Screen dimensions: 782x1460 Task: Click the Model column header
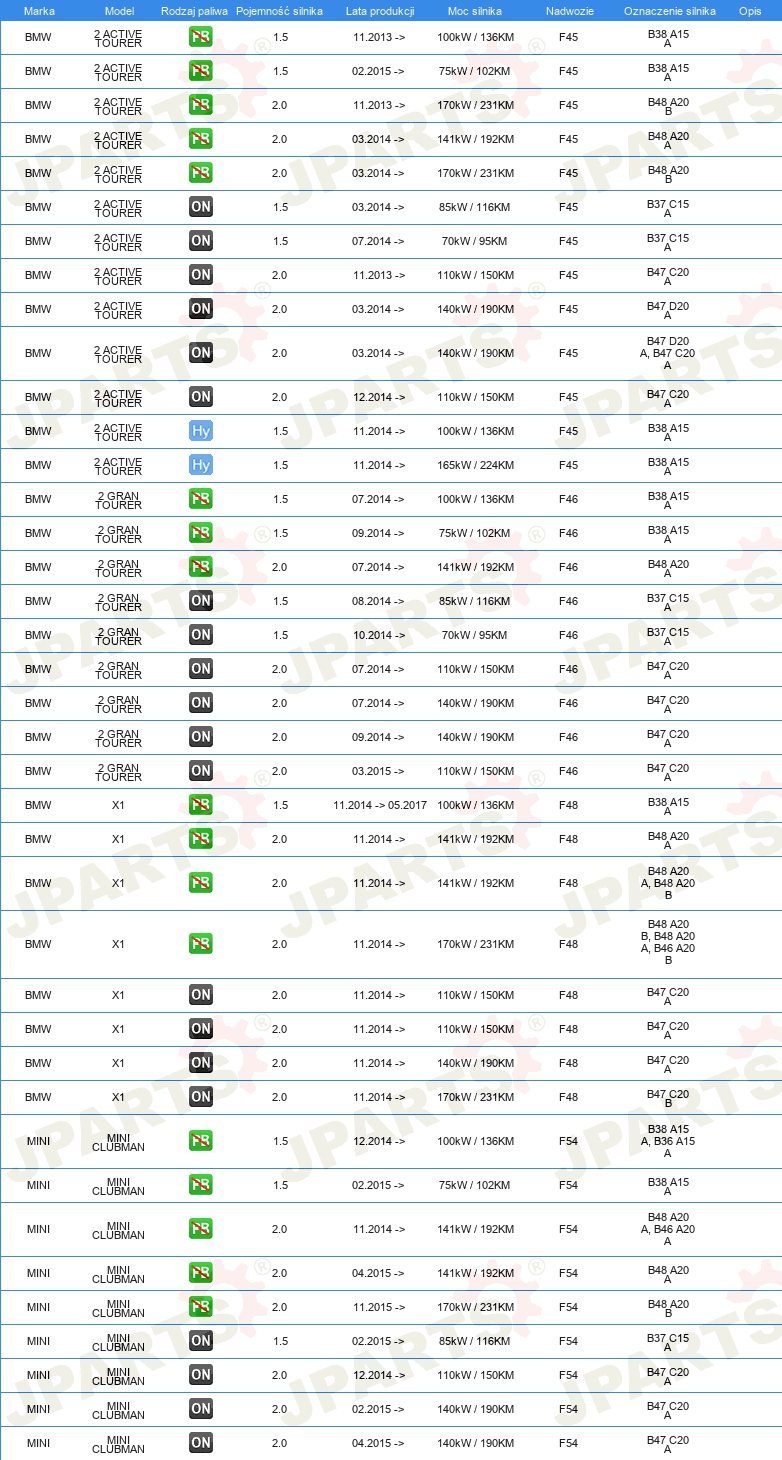pos(119,11)
